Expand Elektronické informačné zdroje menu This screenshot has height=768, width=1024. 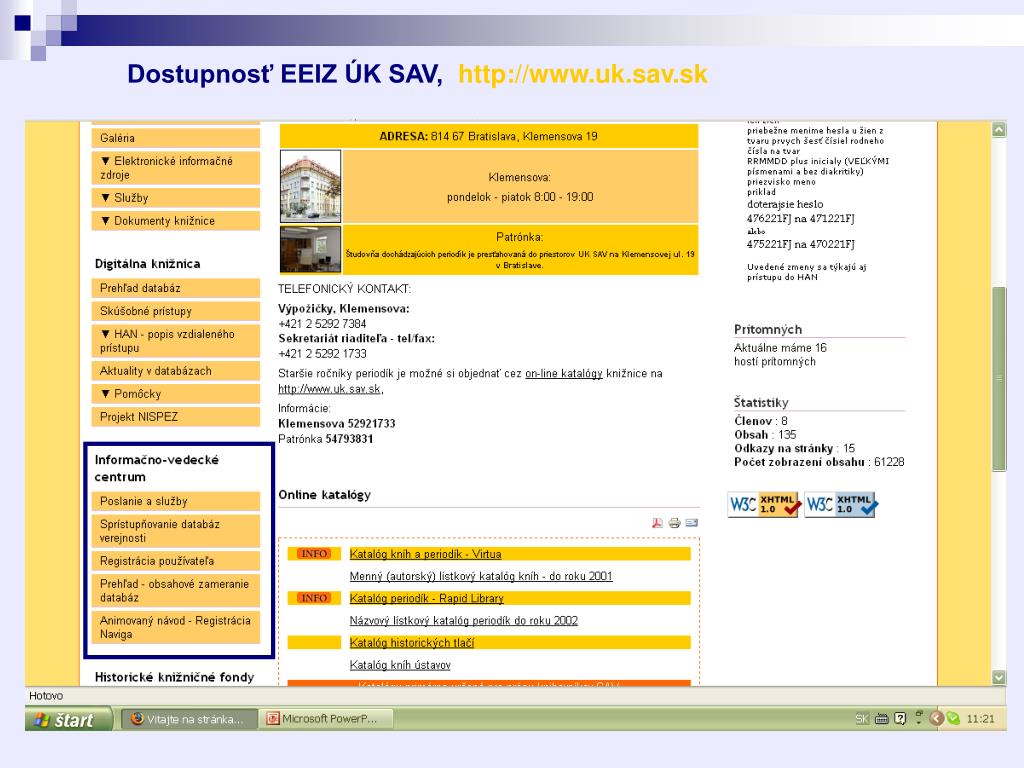(x=176, y=168)
